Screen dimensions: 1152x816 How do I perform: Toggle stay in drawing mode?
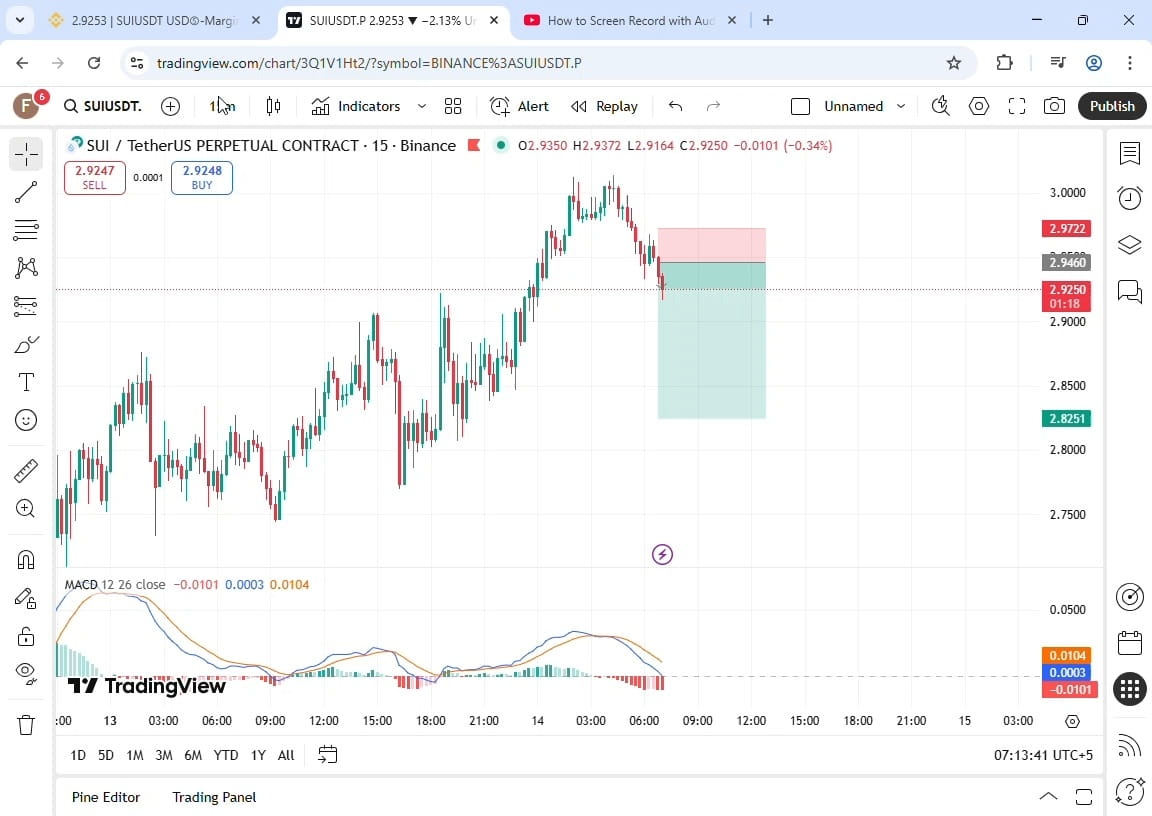coord(26,599)
